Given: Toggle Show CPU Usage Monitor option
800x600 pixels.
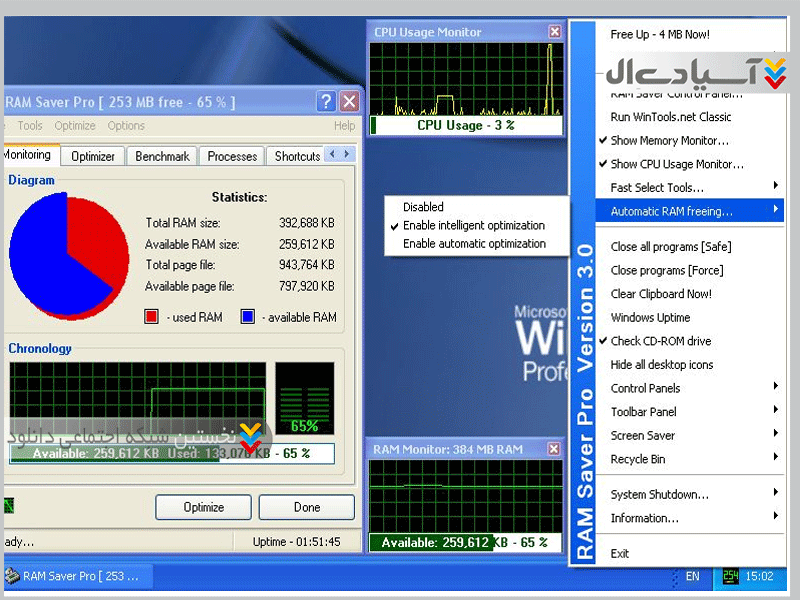Looking at the screenshot, I should (676, 164).
